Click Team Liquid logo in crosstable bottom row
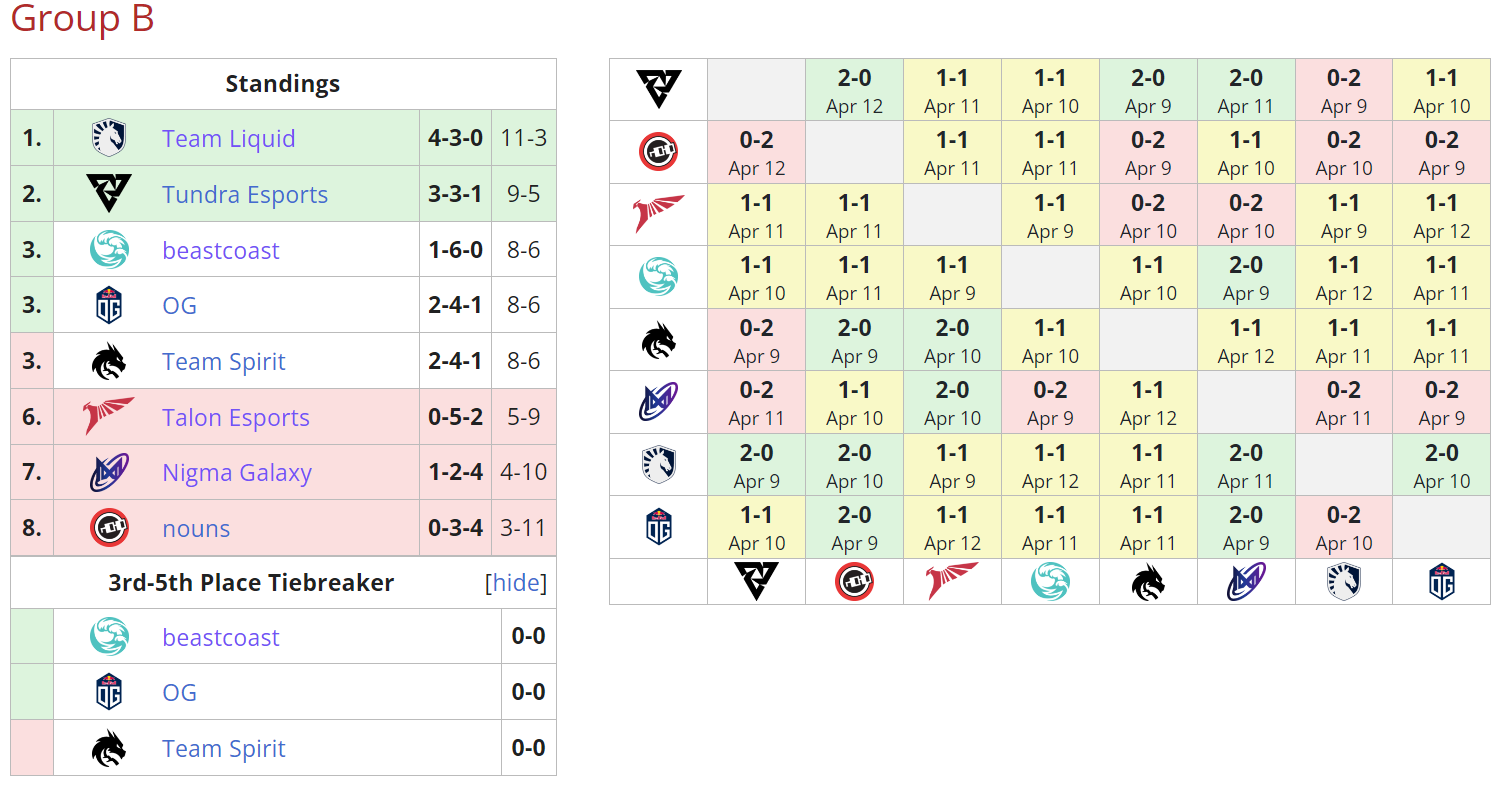Viewport: 1497px width, 787px height. pyautogui.click(x=1343, y=582)
